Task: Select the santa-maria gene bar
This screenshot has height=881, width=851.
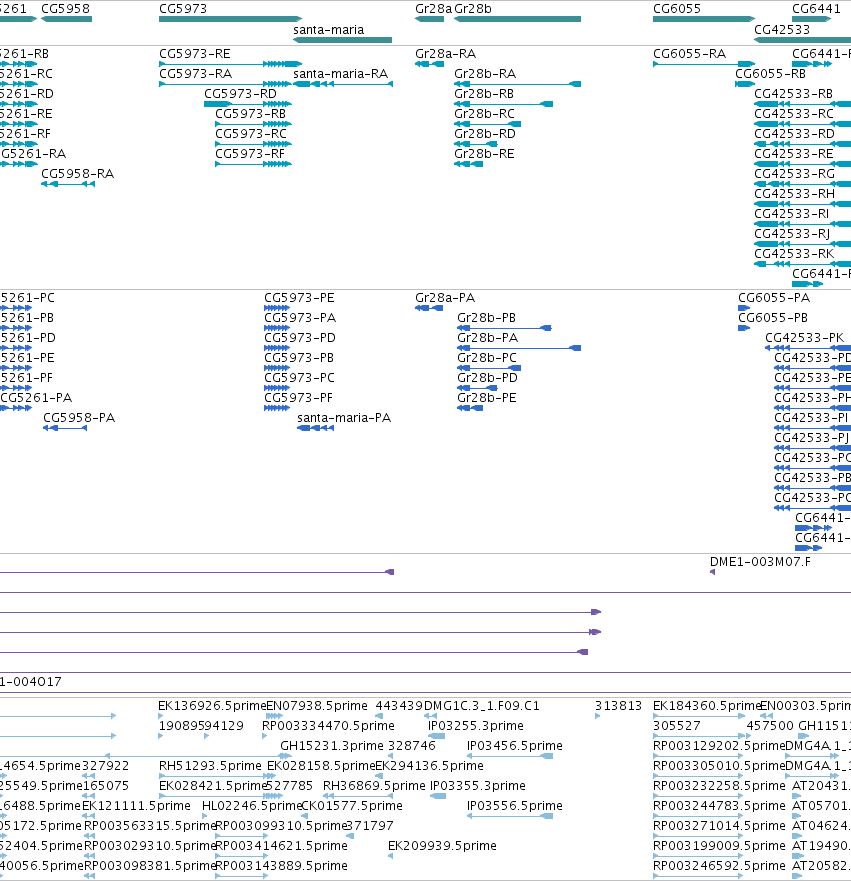Action: (343, 40)
